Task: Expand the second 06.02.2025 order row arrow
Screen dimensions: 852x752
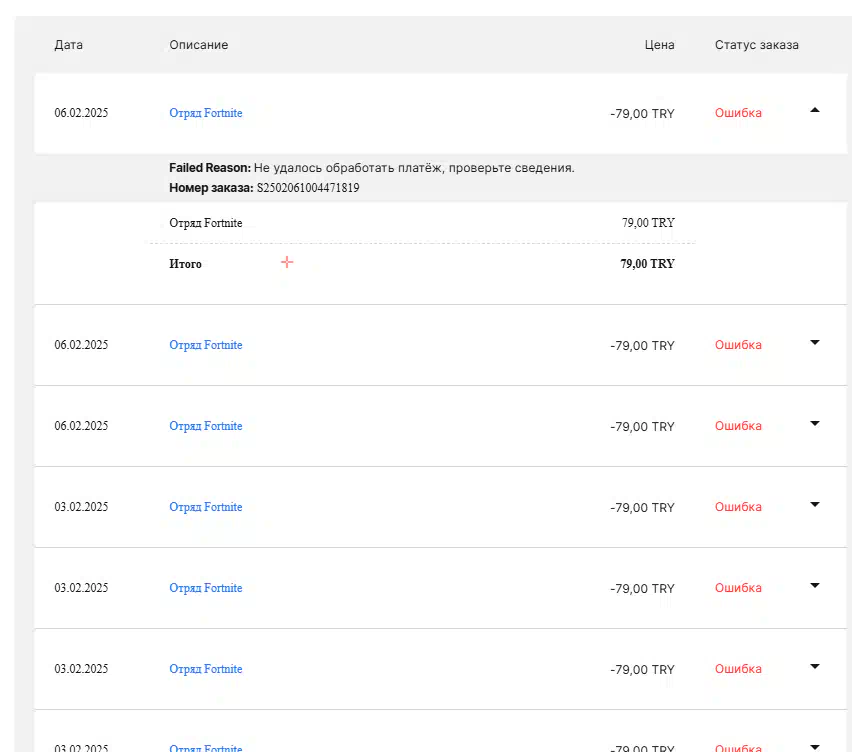Action: pos(814,342)
